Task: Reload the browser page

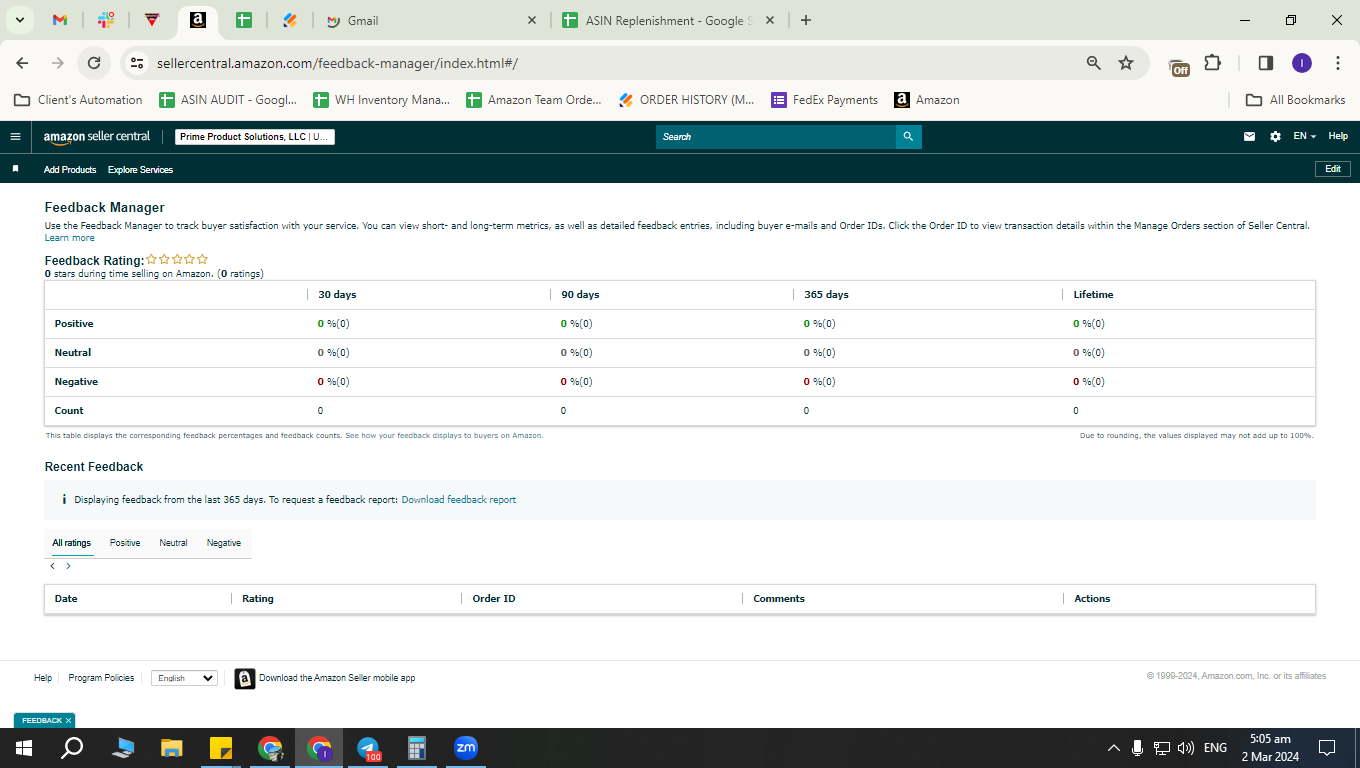Action: pos(94,63)
